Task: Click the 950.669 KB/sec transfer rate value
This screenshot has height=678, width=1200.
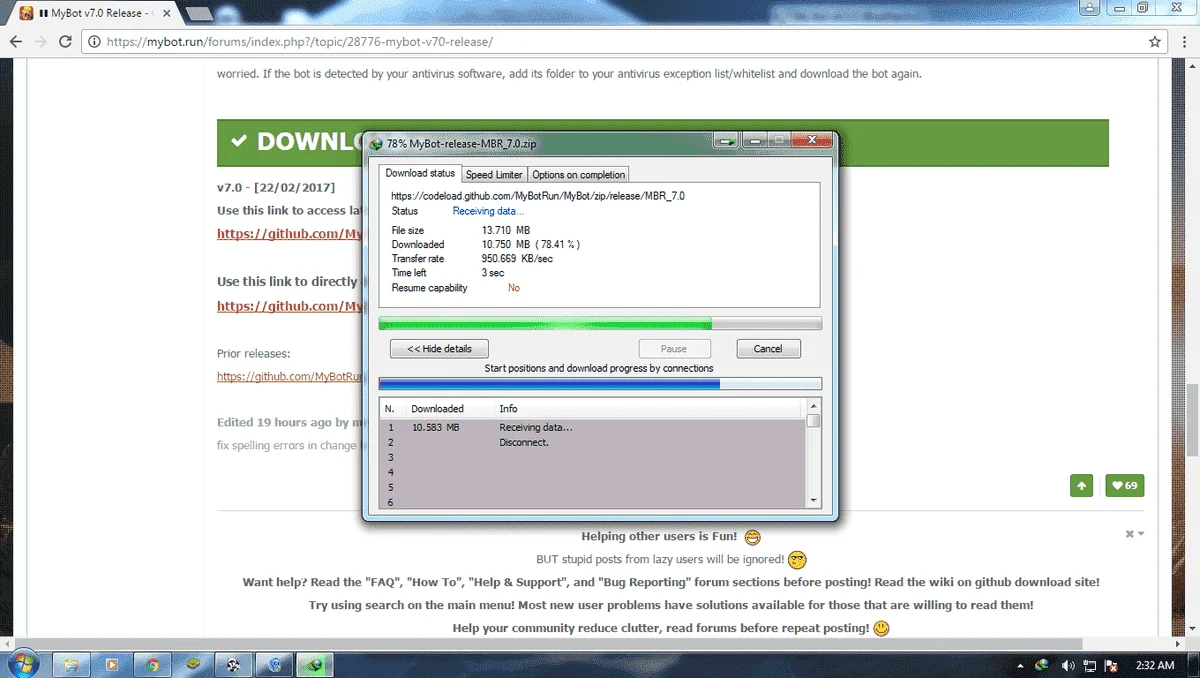Action: pos(517,259)
